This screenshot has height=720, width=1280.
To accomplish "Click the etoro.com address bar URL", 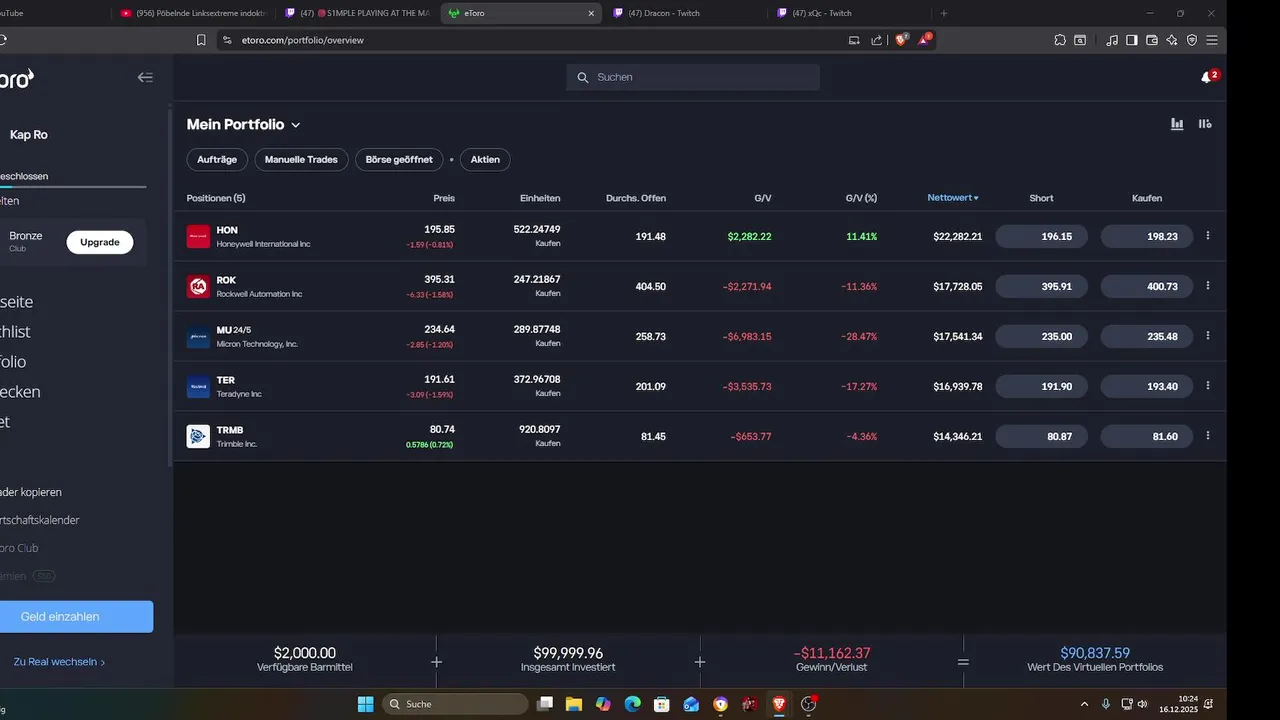I will tap(302, 40).
